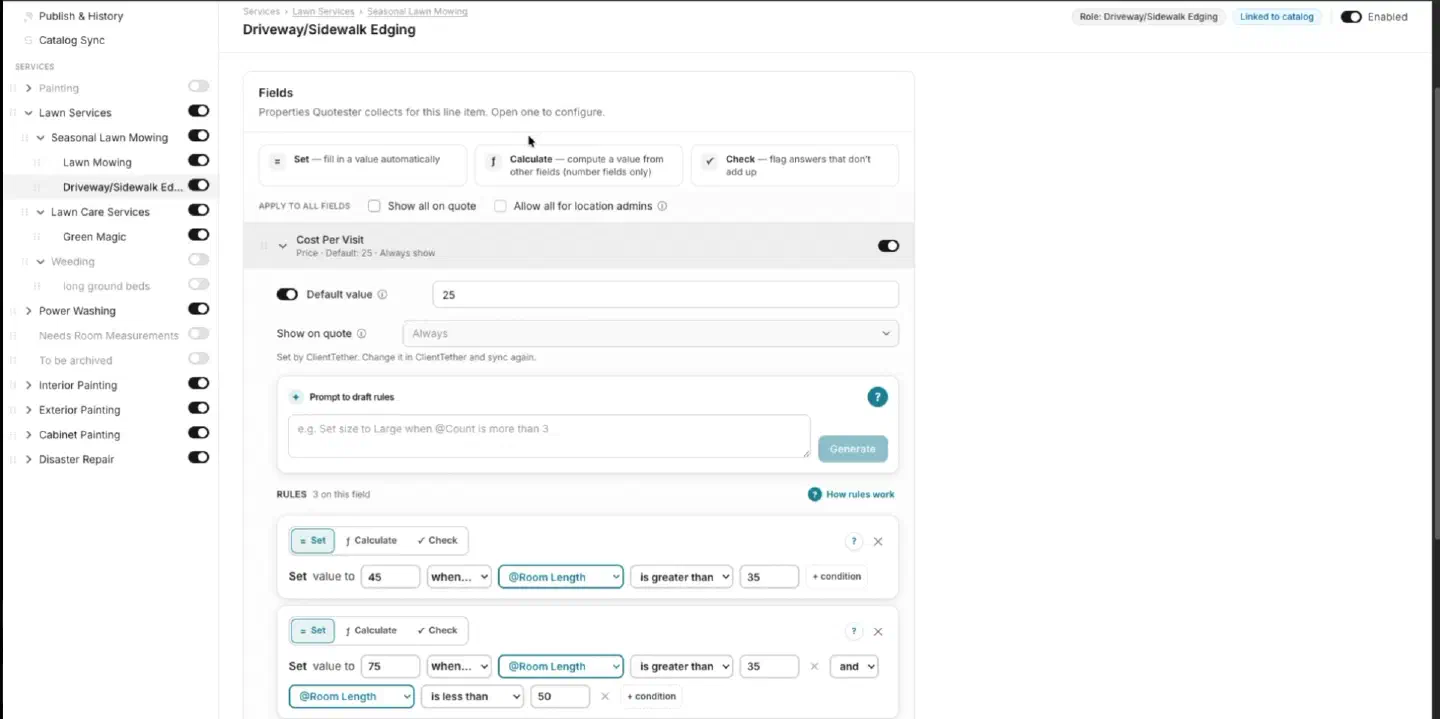The image size is (1440, 719).
Task: Click the Default value input showing 25
Action: point(665,295)
